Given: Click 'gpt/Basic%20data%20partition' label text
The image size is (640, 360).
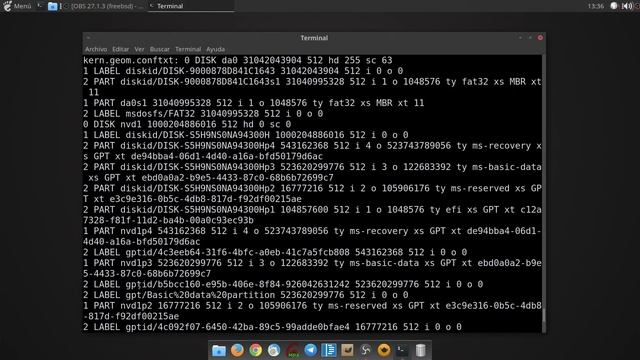Looking at the screenshot, I should click(200, 295).
